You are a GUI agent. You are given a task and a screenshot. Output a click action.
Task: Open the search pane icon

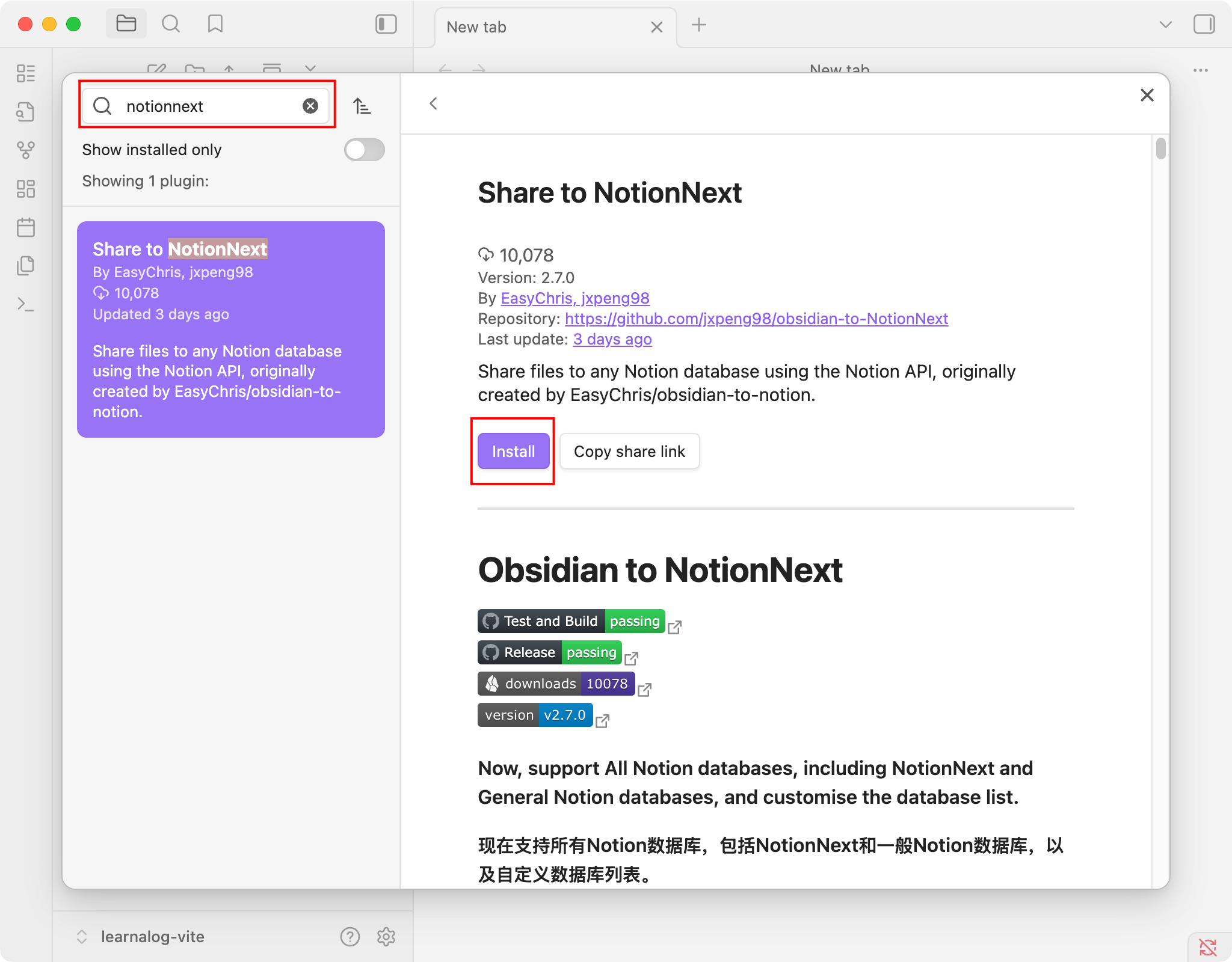[x=171, y=24]
